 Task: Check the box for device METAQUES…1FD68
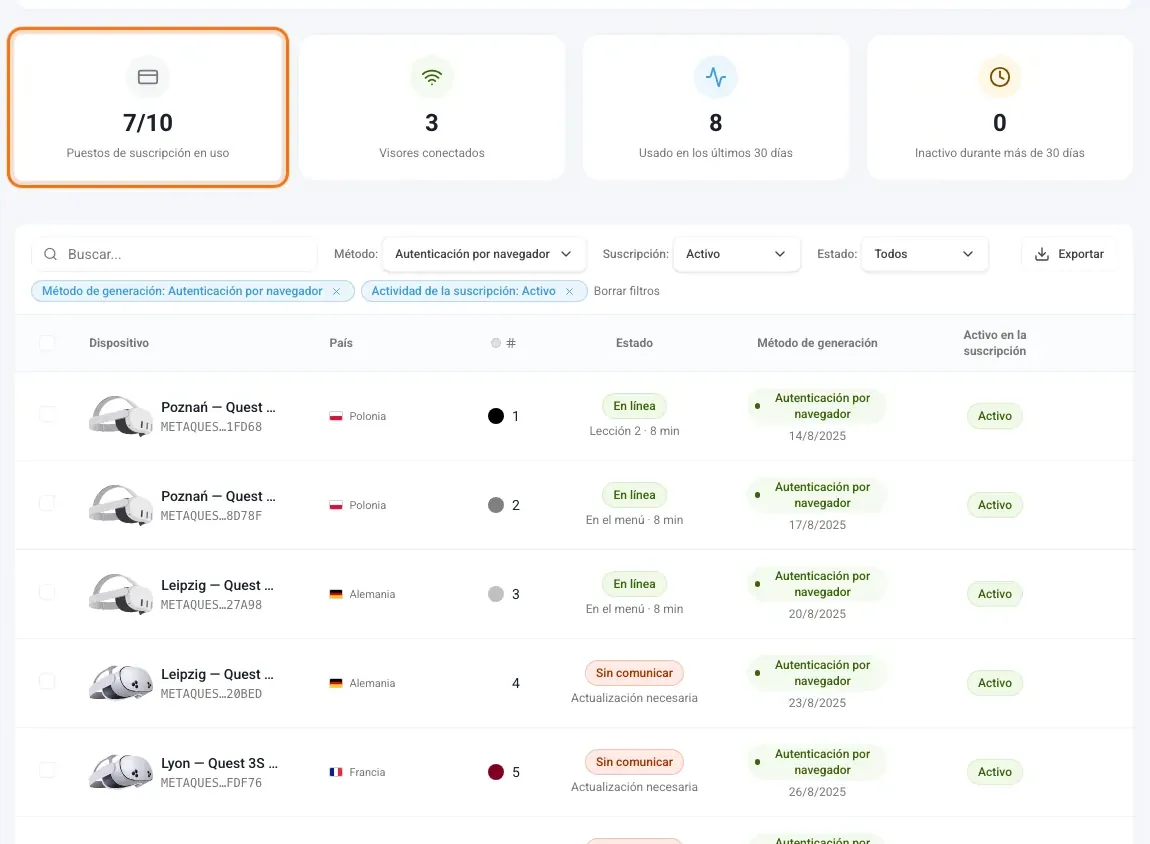[x=47, y=414]
